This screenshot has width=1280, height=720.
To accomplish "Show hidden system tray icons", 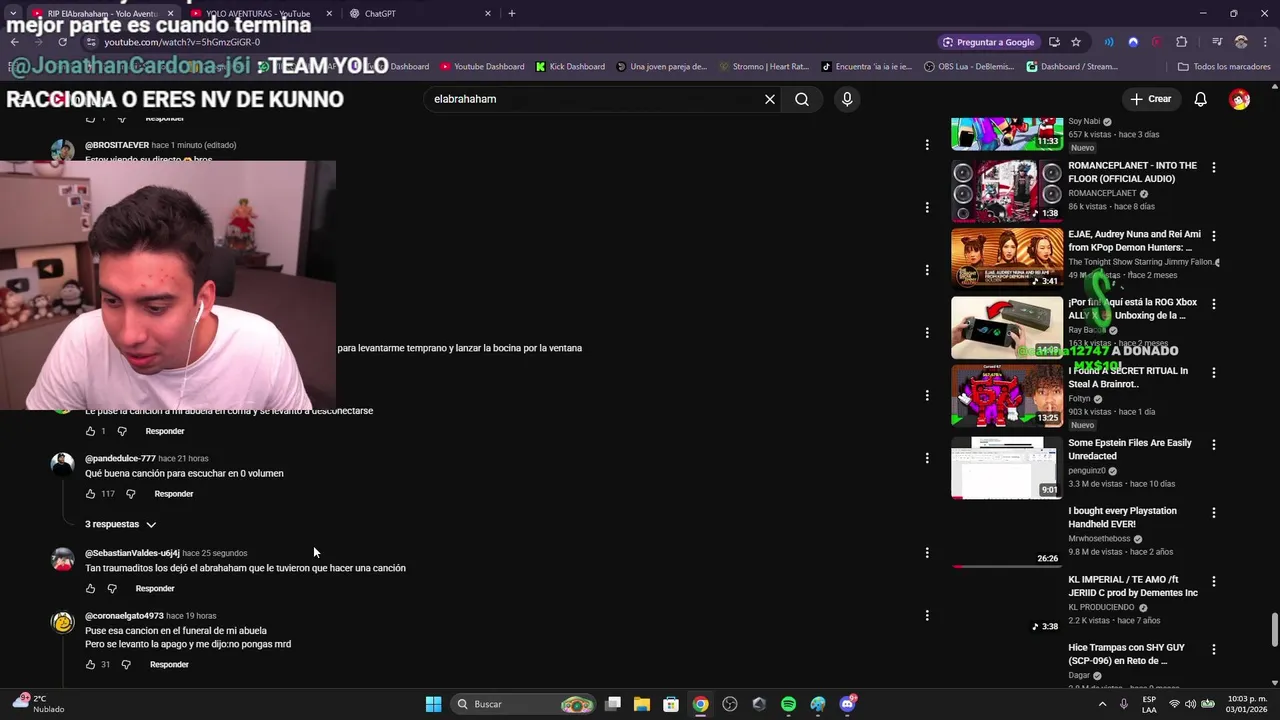I will 1102,704.
